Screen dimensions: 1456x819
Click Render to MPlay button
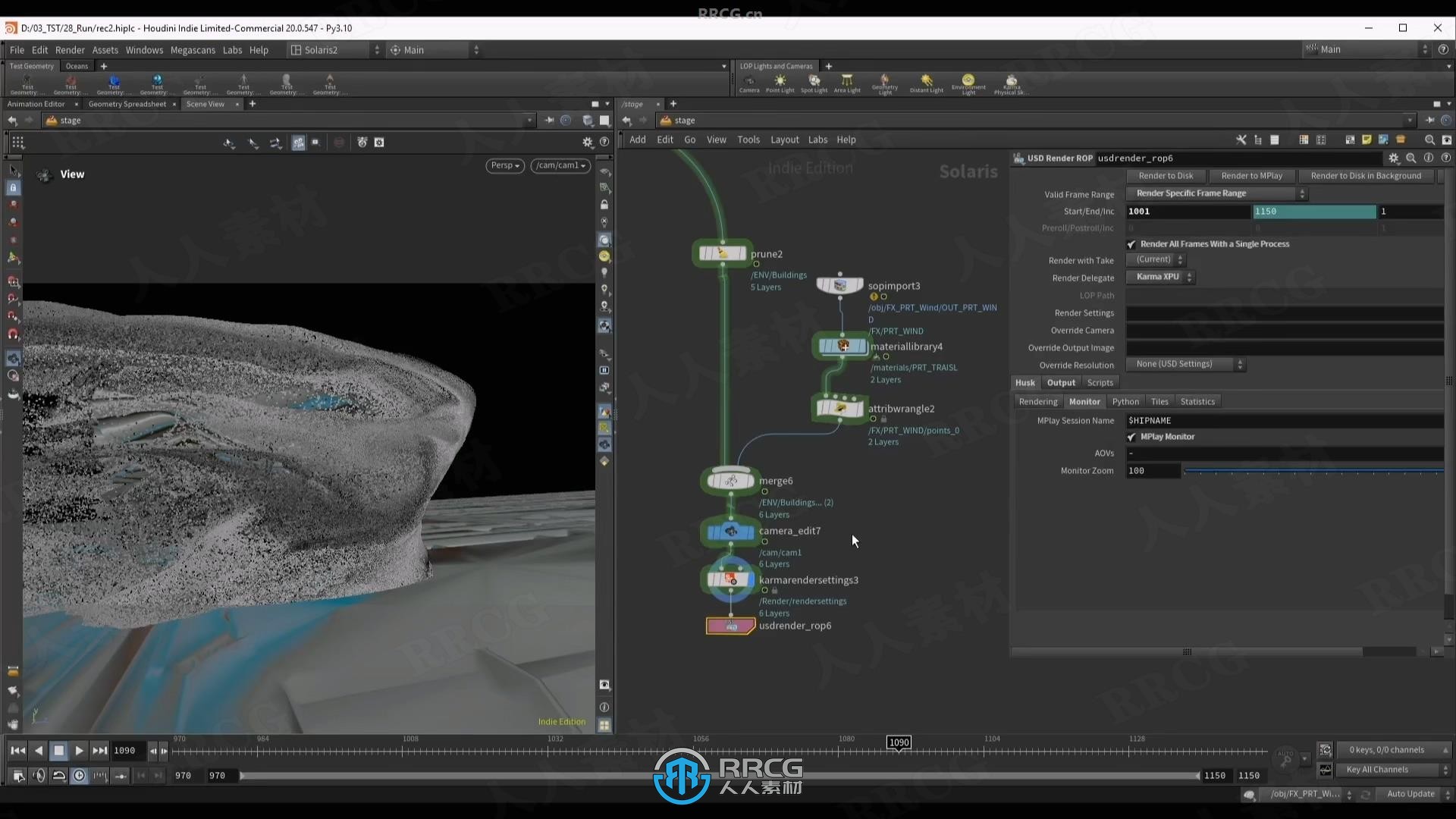pos(1252,176)
